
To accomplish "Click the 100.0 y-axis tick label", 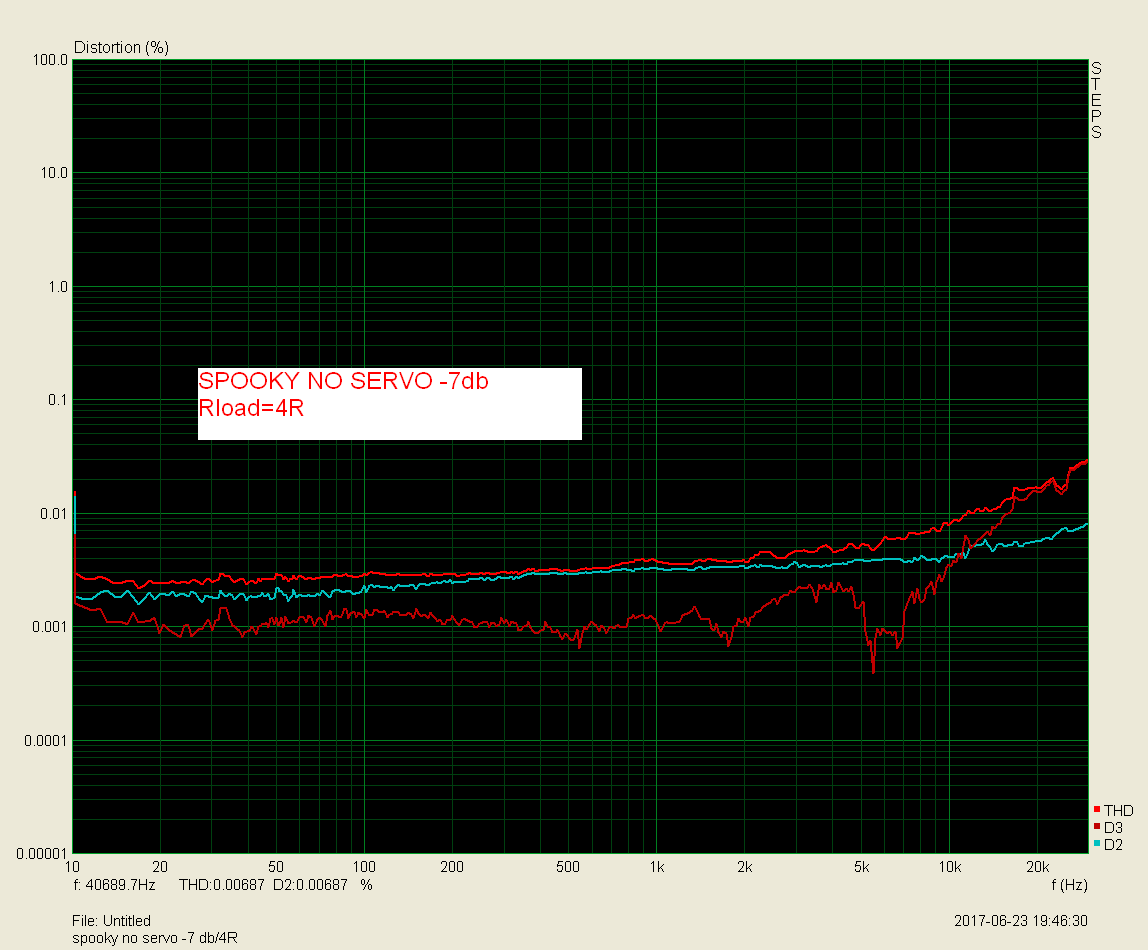I will point(50,60).
